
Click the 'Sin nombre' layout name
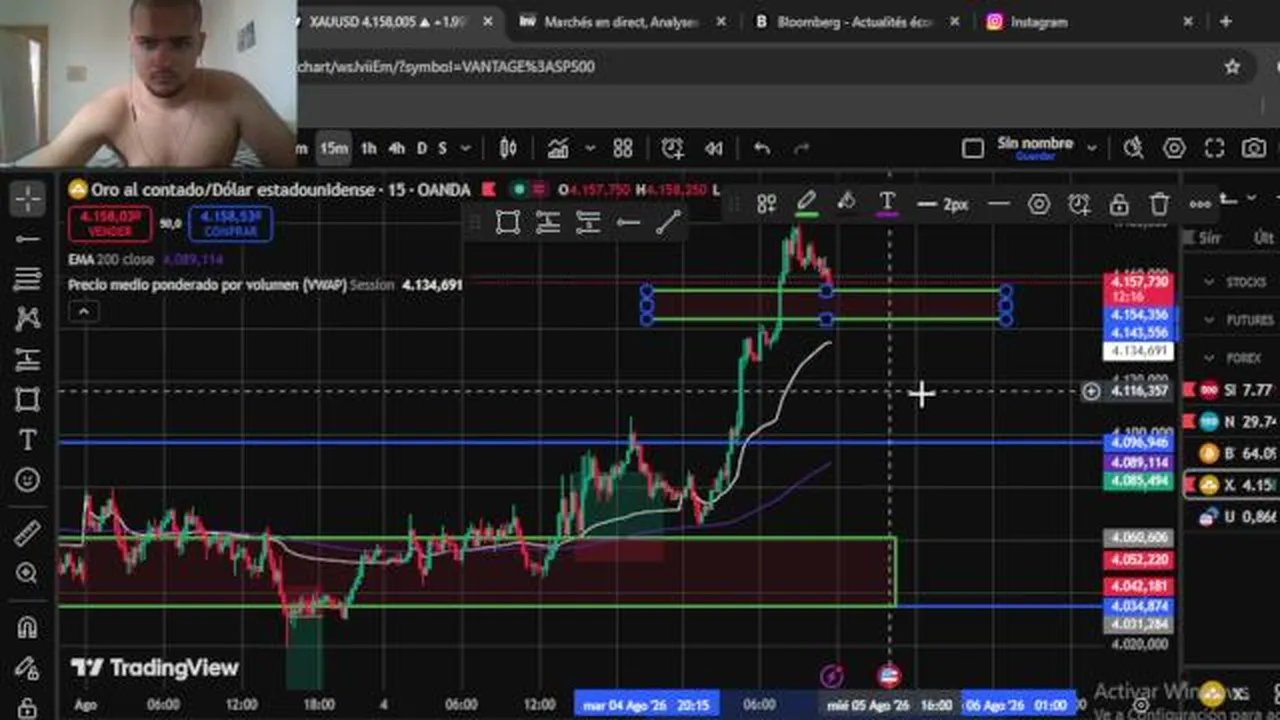tap(1035, 144)
